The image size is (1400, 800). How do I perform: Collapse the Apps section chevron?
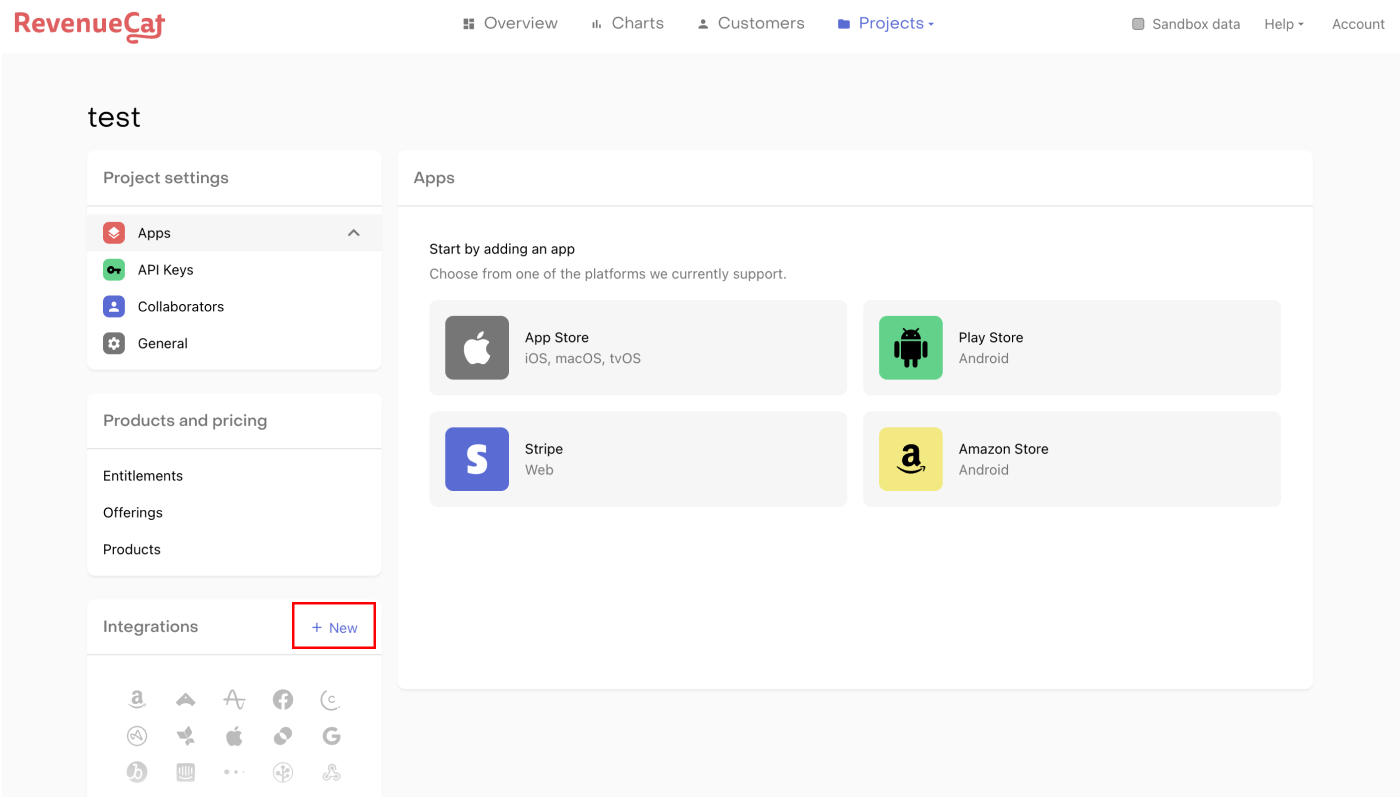click(x=353, y=233)
